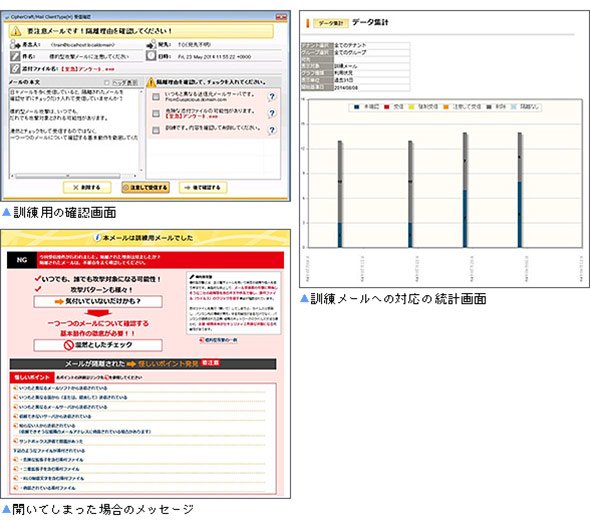This screenshot has width=590, height=522.
Task: Click the recipient (宛先) arrow icon
Action: coord(151,45)
